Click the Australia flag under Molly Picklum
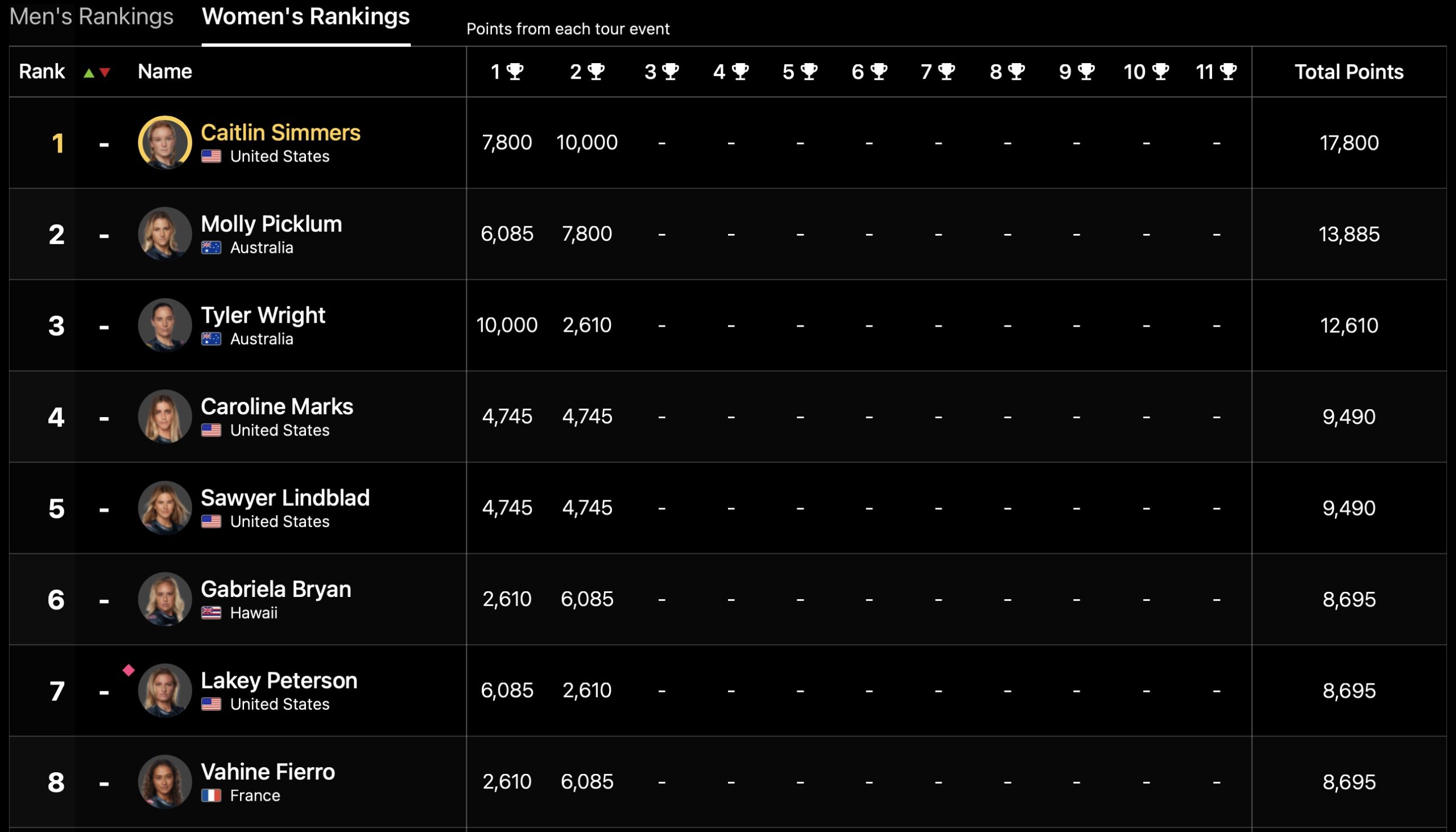1456x832 pixels. (211, 248)
